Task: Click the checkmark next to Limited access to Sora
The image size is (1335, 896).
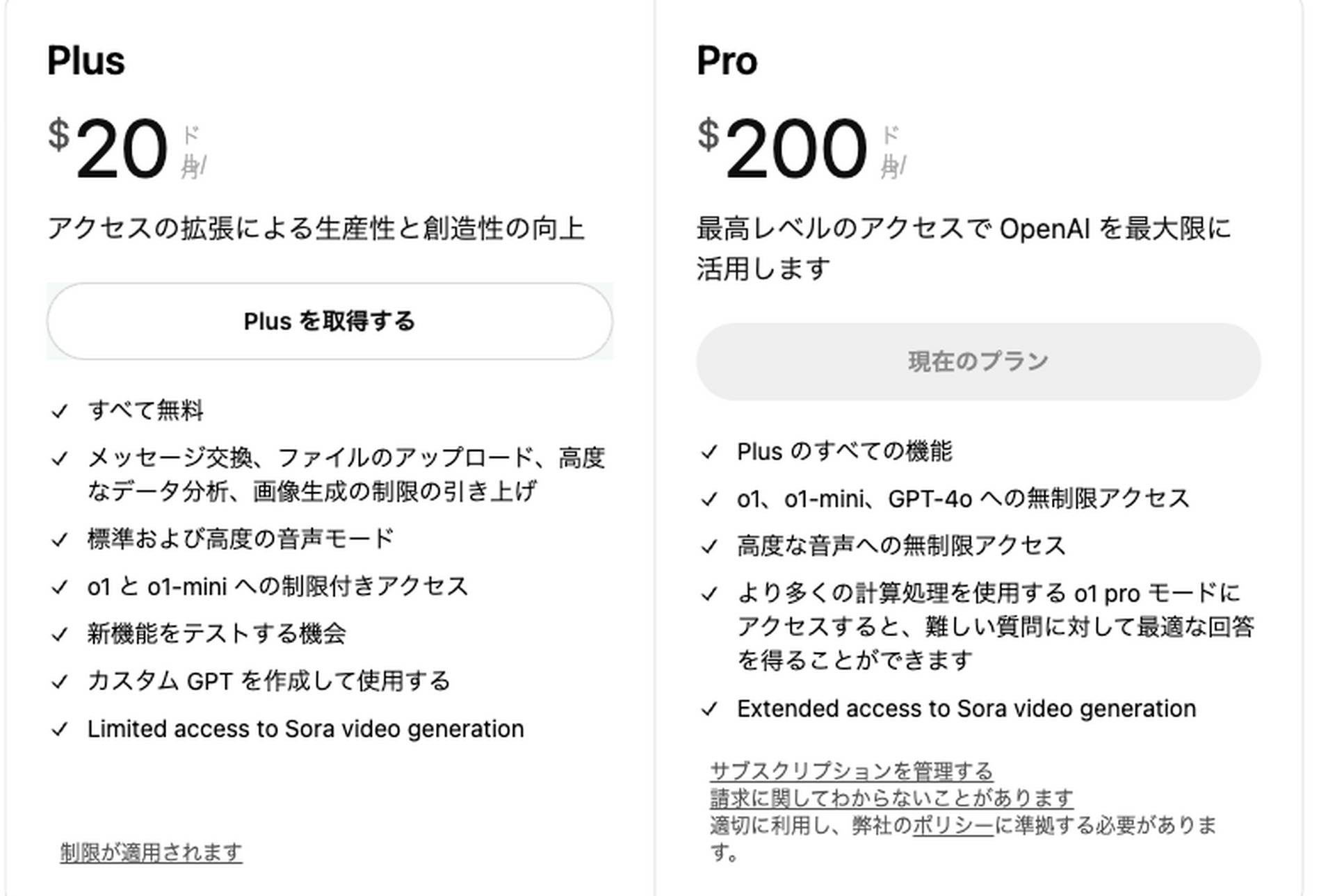Action: (58, 729)
